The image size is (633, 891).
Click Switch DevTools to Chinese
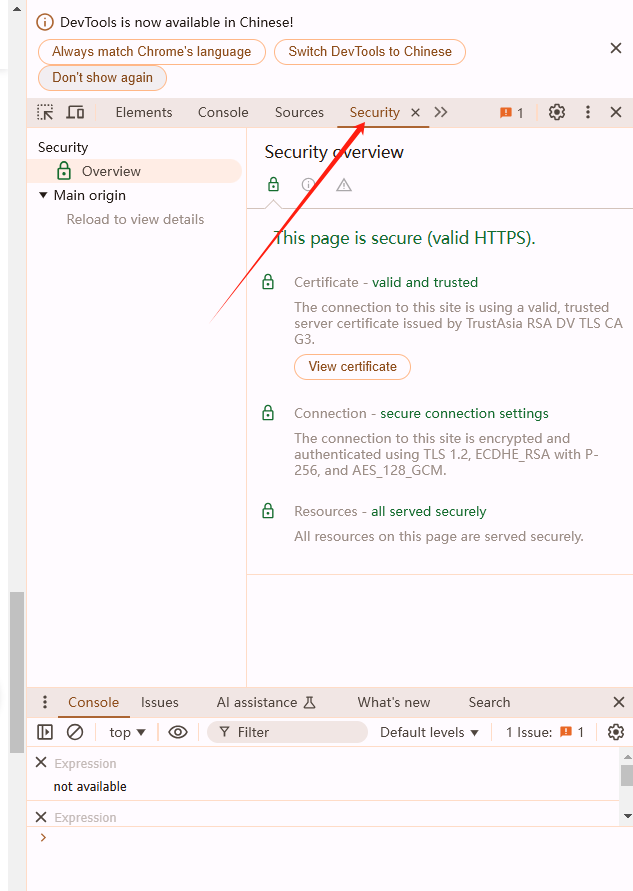click(370, 52)
